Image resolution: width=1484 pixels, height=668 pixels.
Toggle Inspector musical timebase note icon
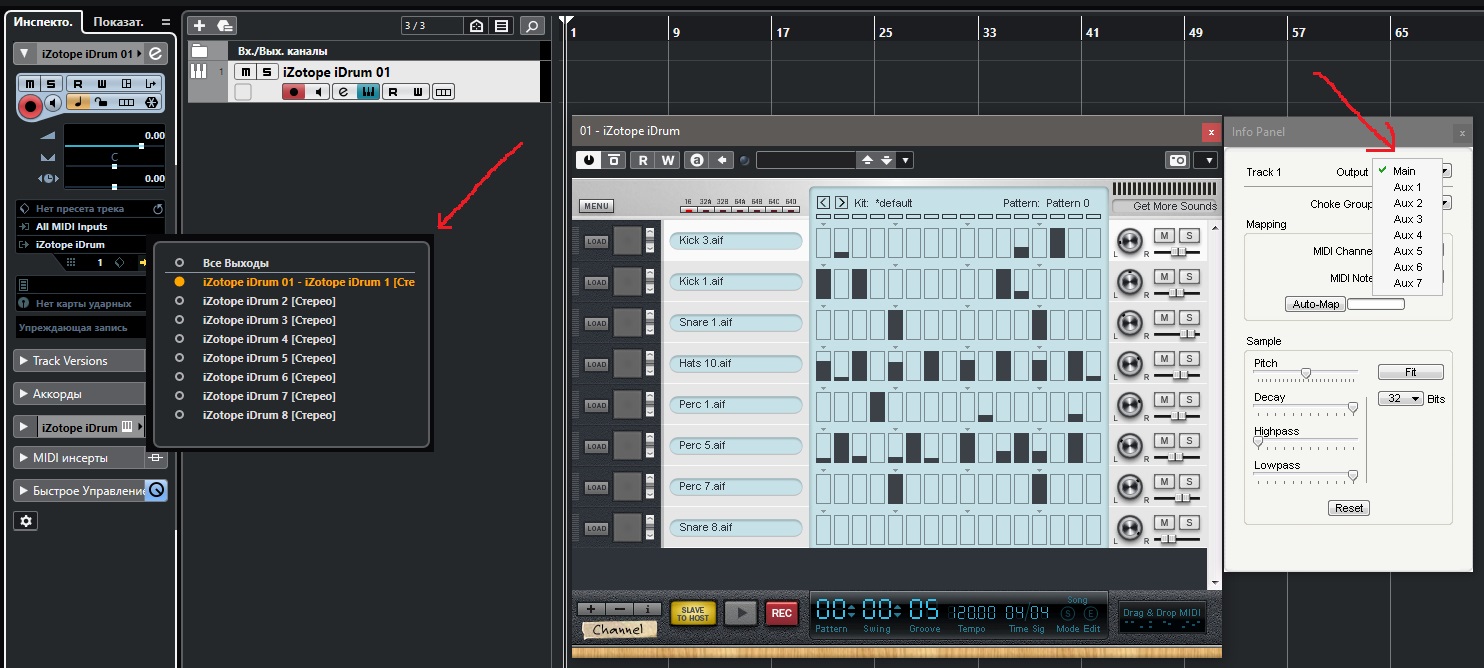pos(78,102)
